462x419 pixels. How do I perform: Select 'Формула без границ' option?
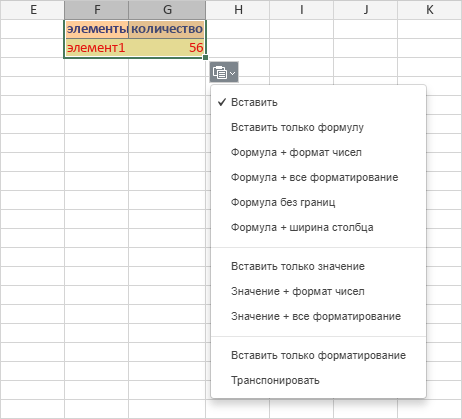pyautogui.click(x=319, y=202)
